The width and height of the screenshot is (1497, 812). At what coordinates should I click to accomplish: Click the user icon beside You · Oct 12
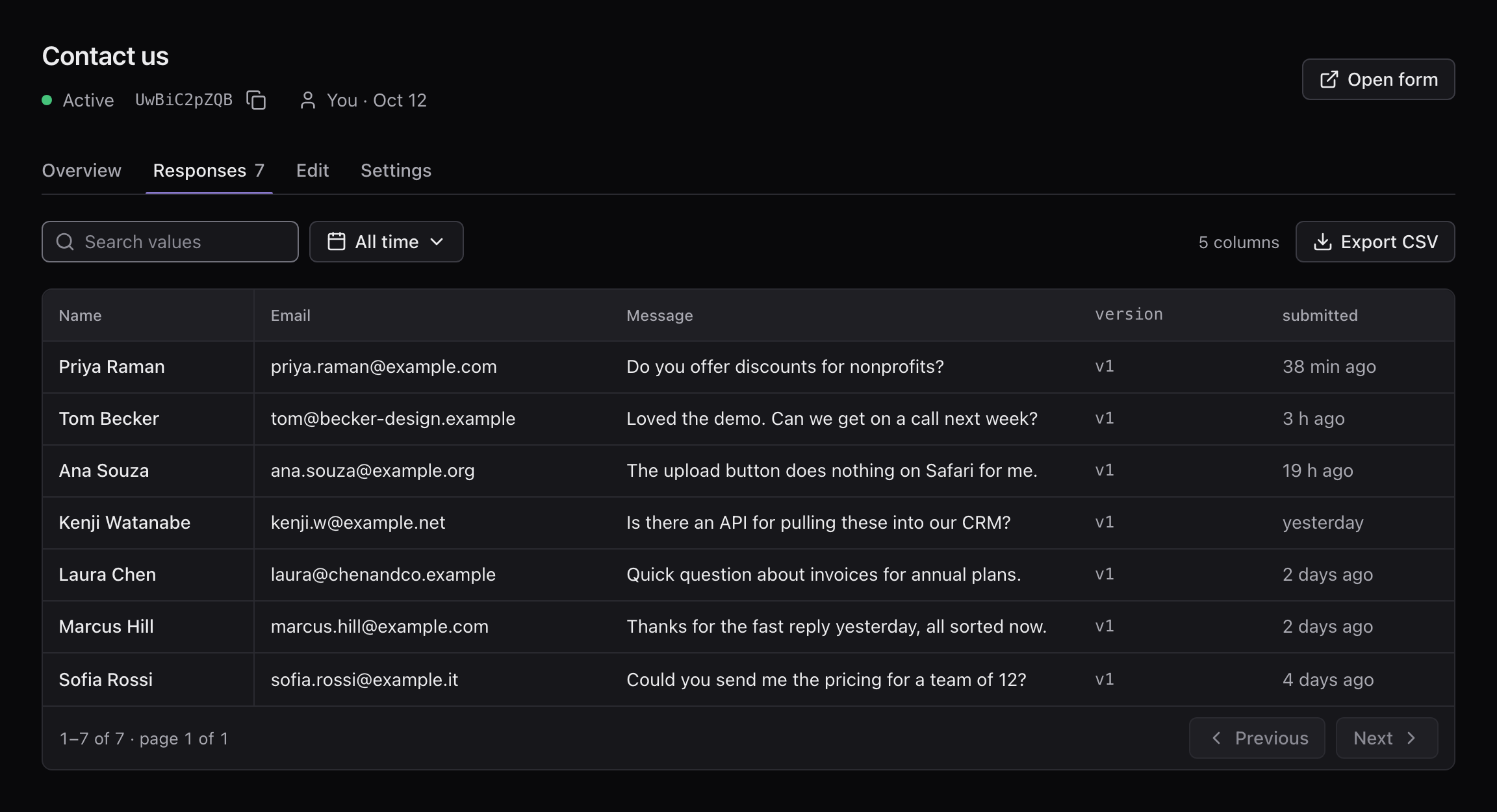click(x=308, y=100)
